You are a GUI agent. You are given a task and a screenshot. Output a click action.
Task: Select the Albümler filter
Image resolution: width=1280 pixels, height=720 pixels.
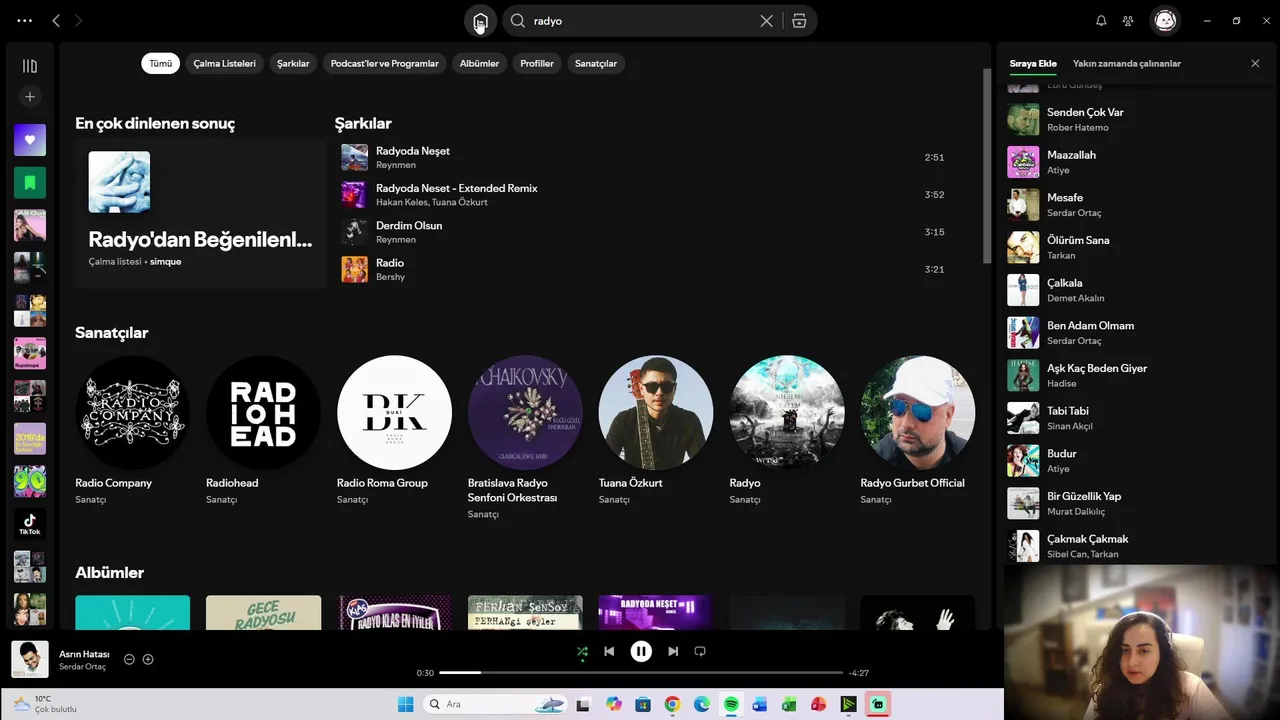click(x=479, y=63)
